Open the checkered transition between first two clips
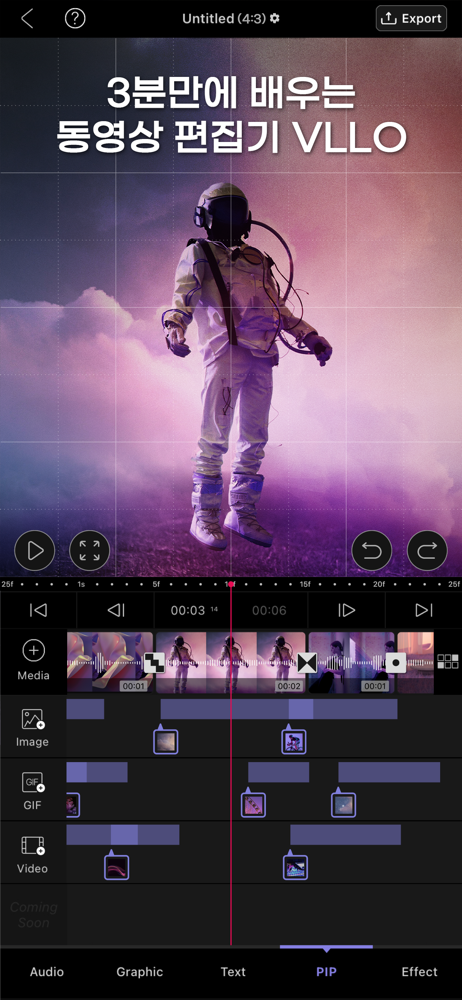 [x=154, y=663]
